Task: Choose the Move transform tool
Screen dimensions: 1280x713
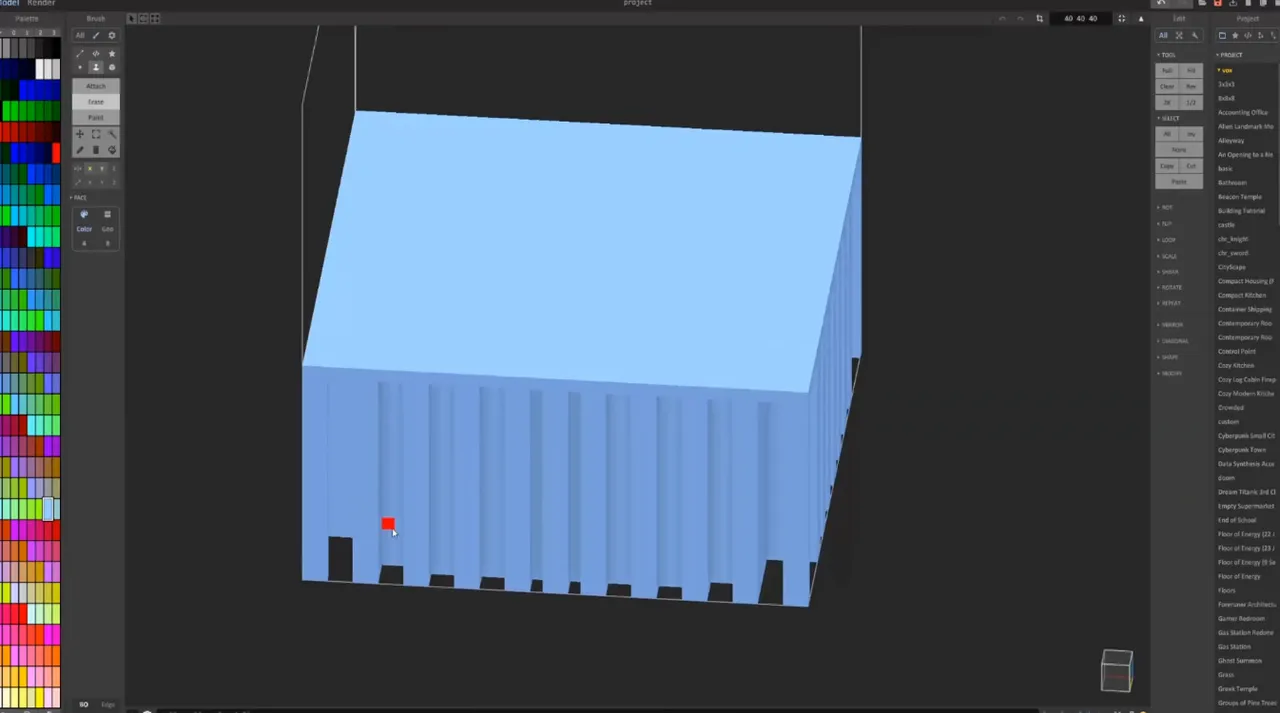Action: 80,134
